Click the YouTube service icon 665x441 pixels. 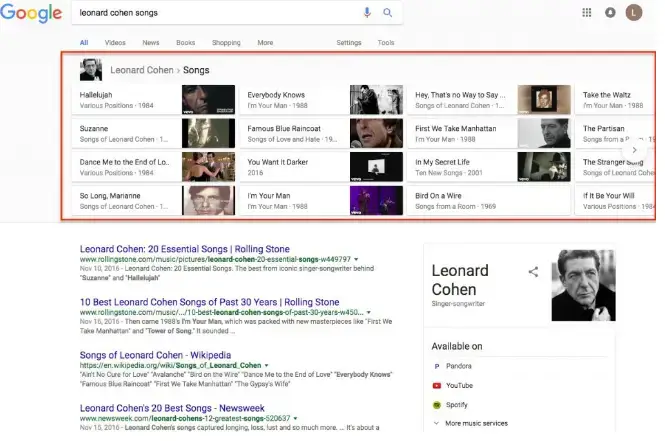coord(436,385)
